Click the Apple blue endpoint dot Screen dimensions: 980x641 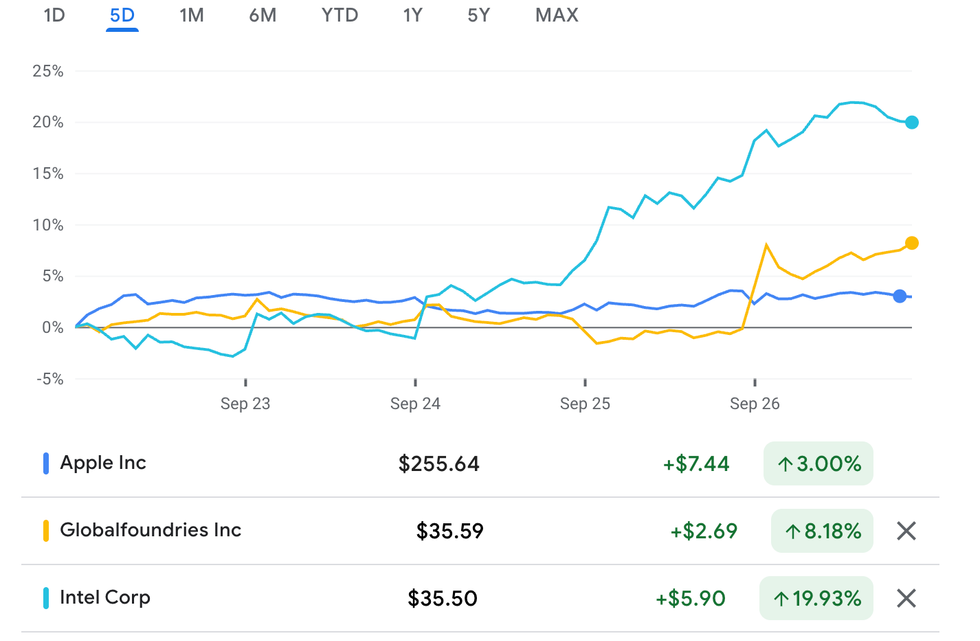tap(900, 296)
